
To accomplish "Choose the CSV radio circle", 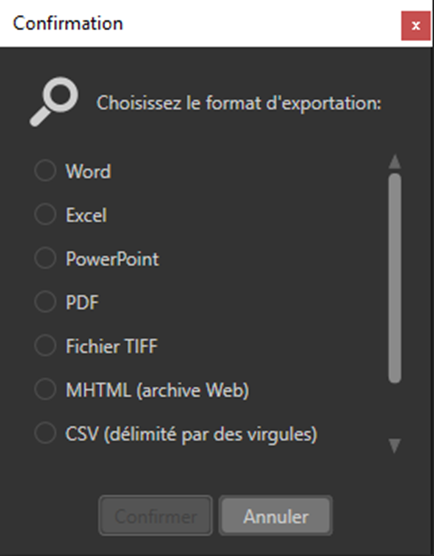I will click(45, 433).
